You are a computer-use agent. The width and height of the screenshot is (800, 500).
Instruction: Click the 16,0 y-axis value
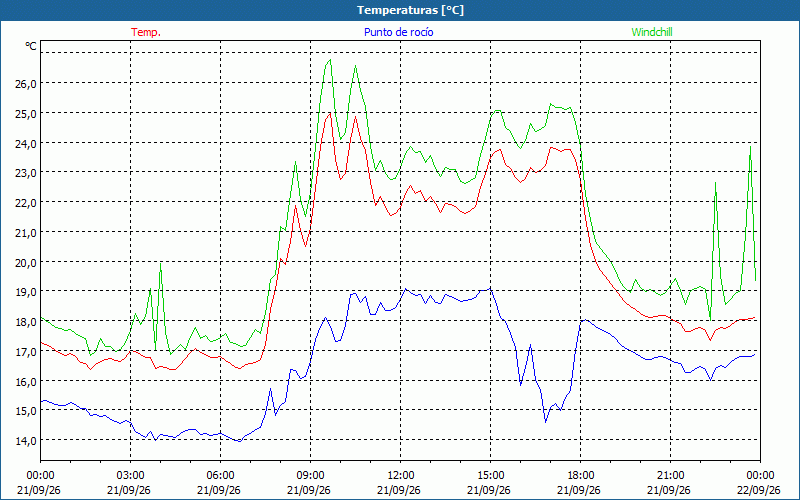(x=26, y=382)
